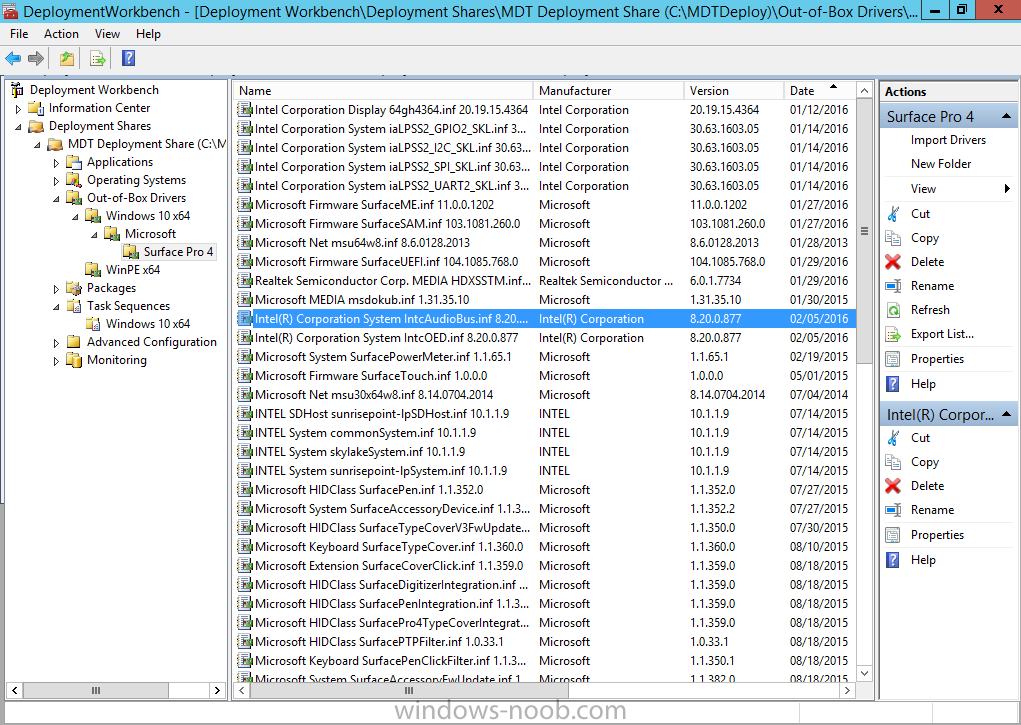The height and width of the screenshot is (725, 1021).
Task: Select Advanced Configuration in the tree
Action: (x=152, y=342)
